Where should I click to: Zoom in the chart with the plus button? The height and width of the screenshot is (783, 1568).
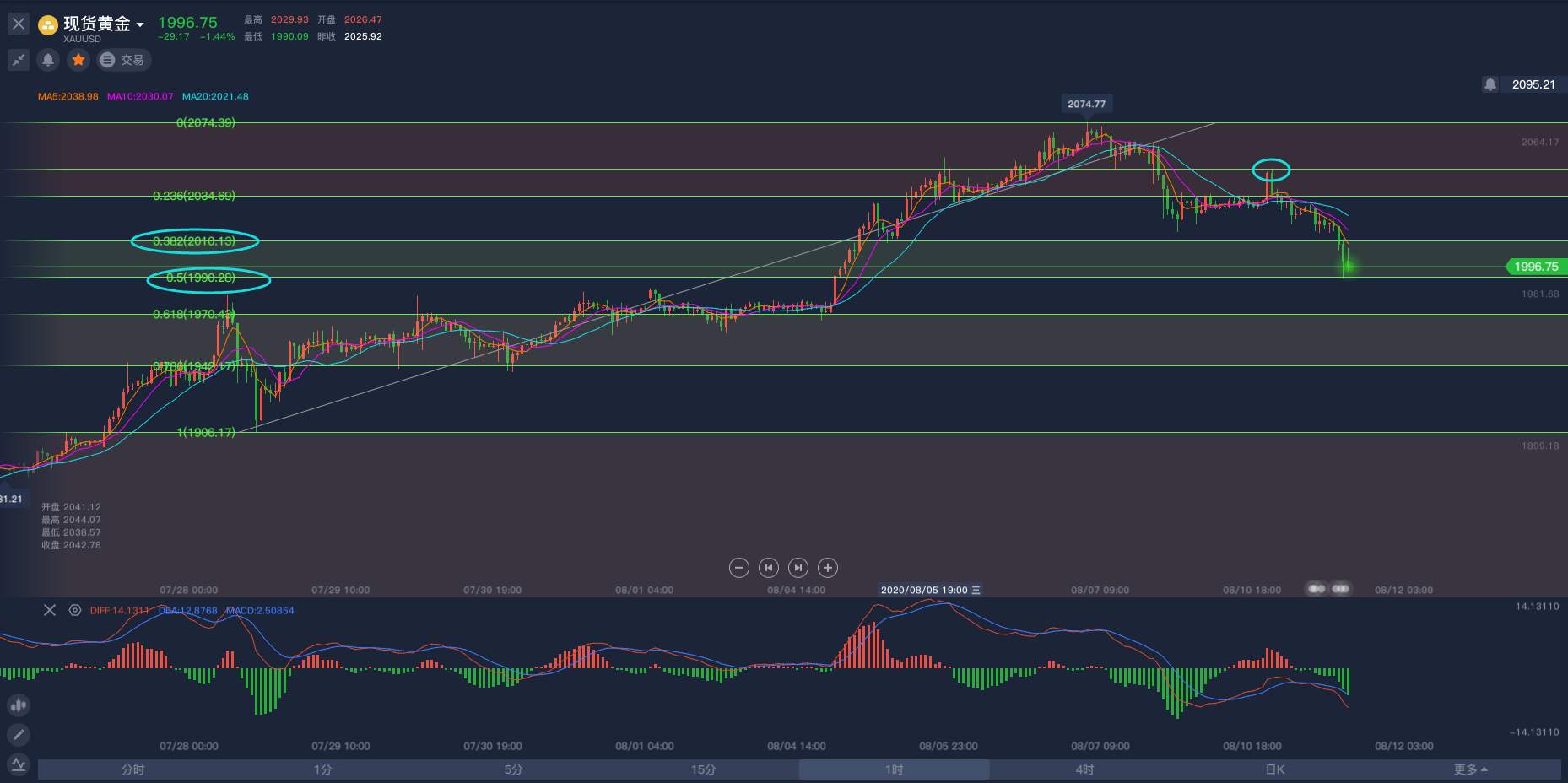coord(828,568)
